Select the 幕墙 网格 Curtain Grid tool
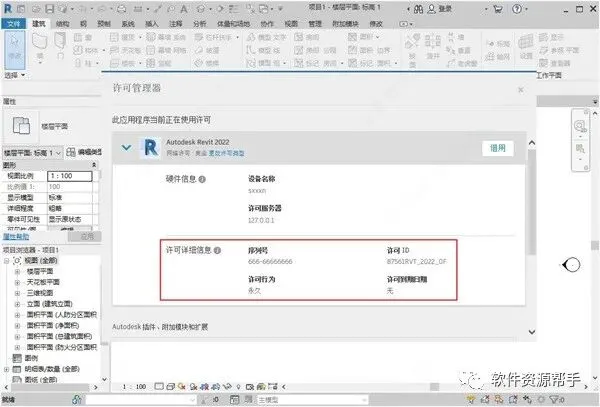 click(x=166, y=50)
